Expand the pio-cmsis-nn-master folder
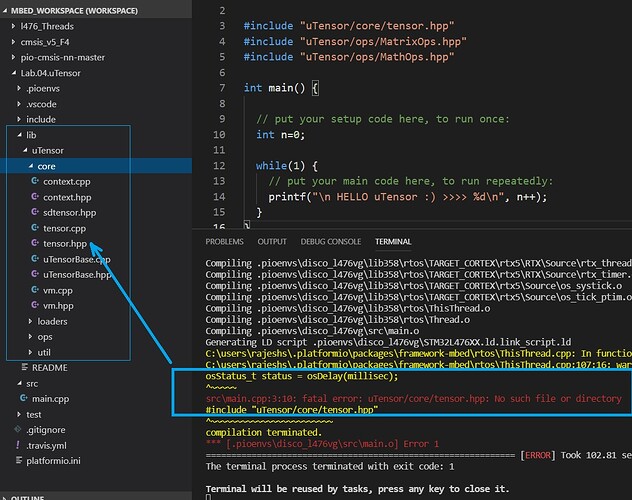The width and height of the screenshot is (632, 500). (x=13, y=57)
